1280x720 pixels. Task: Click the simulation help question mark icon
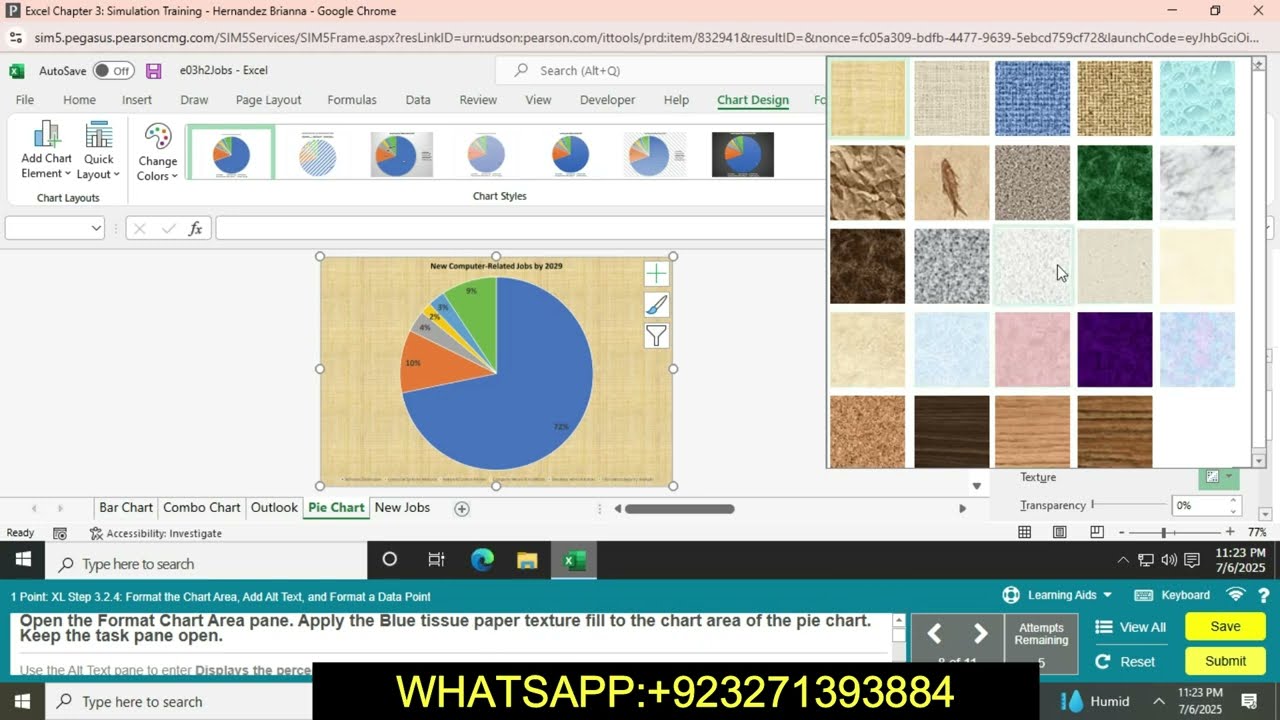pos(1263,595)
